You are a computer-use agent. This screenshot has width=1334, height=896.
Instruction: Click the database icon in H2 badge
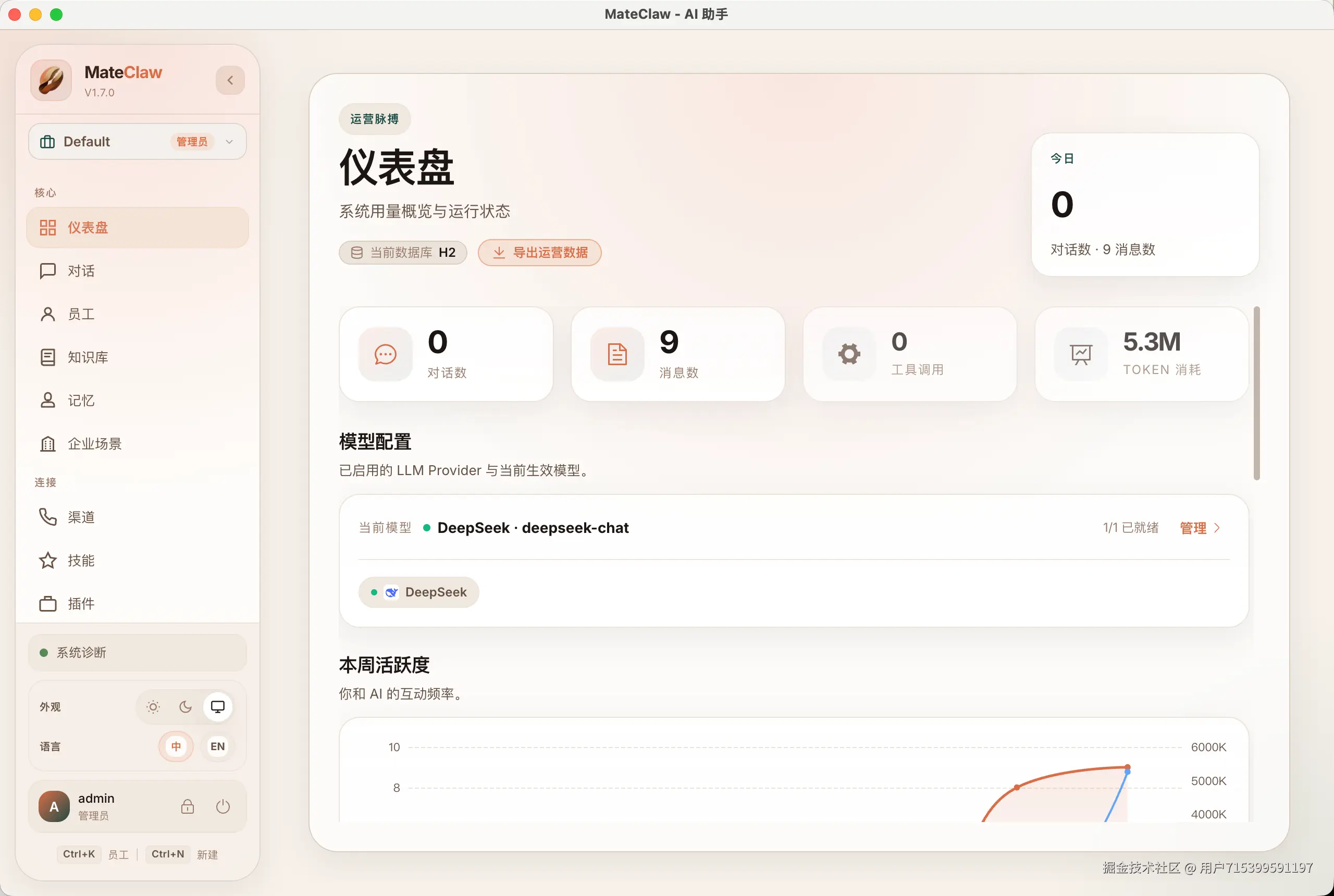click(356, 253)
